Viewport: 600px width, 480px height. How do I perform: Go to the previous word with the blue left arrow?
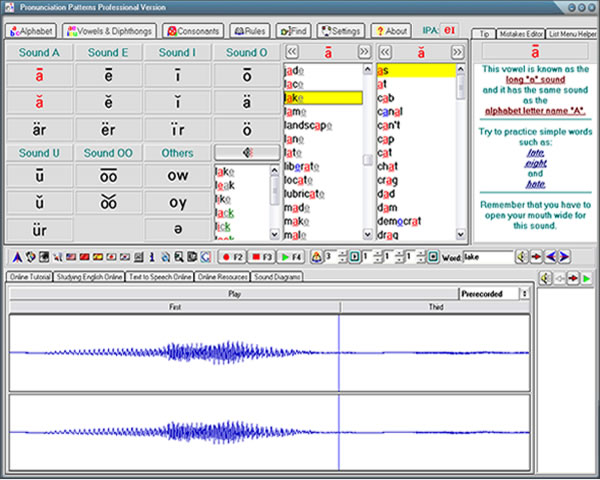(551, 257)
